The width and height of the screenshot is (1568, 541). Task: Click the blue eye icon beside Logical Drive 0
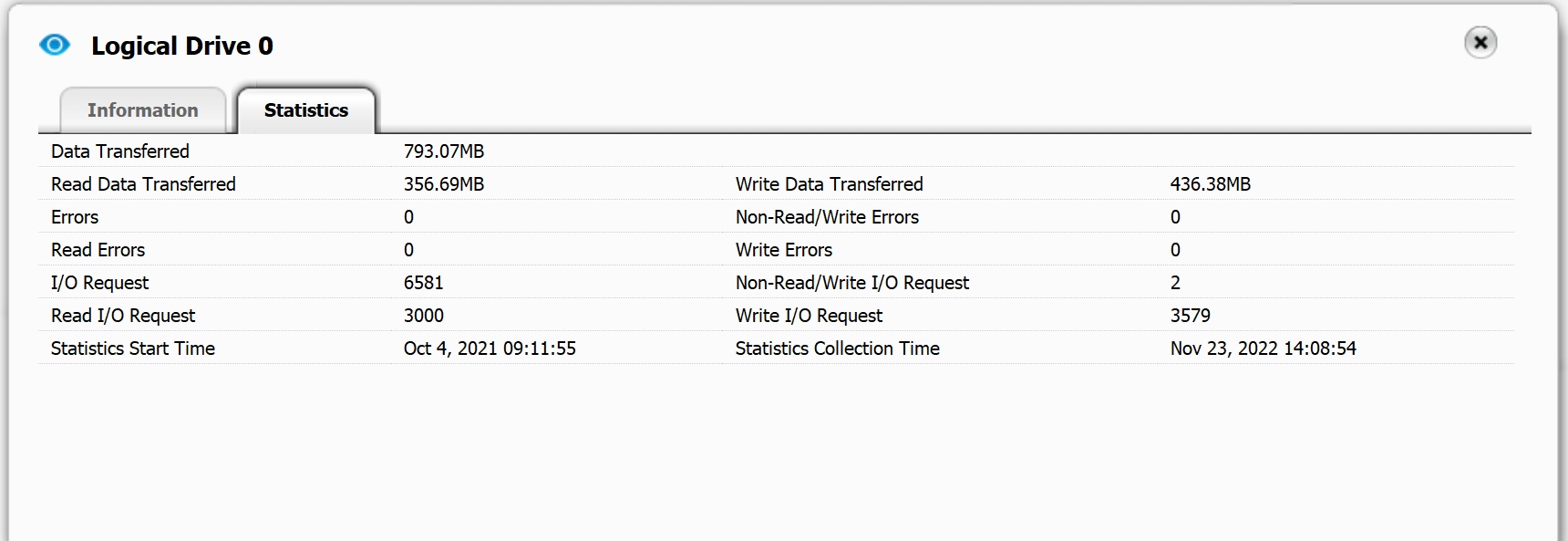(x=55, y=45)
